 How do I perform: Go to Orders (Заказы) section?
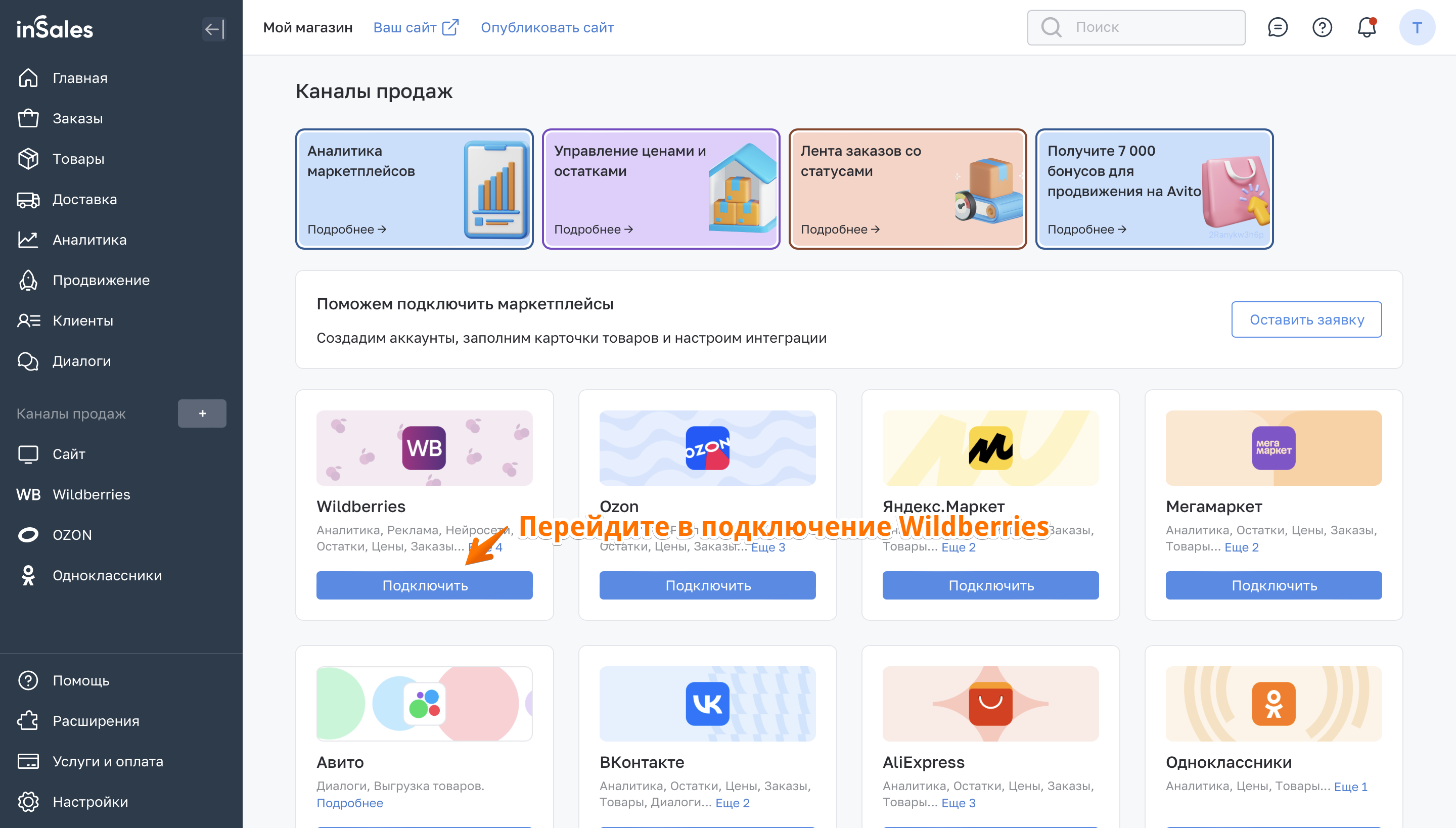(x=77, y=118)
